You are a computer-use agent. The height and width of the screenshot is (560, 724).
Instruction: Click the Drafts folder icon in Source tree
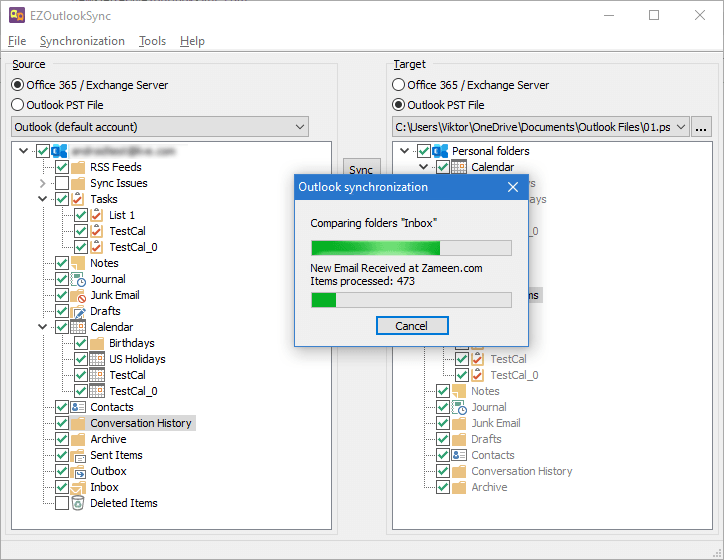point(78,311)
